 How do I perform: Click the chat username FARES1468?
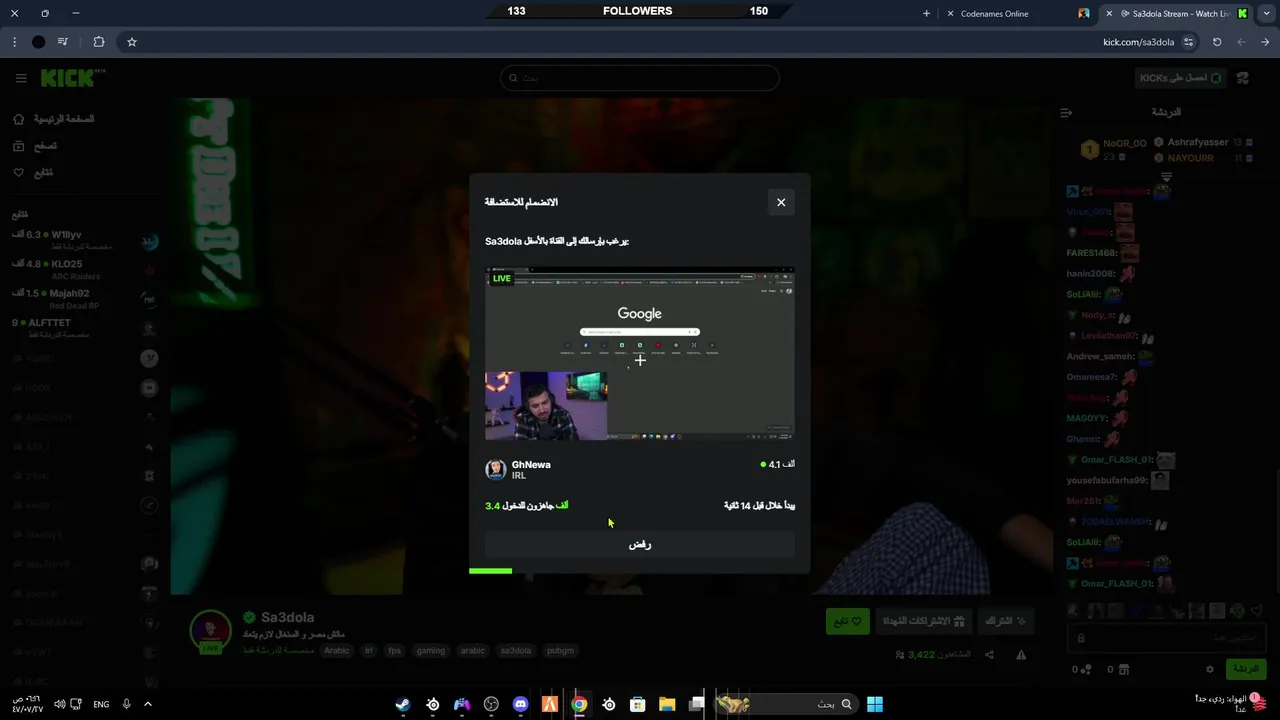coord(1091,253)
